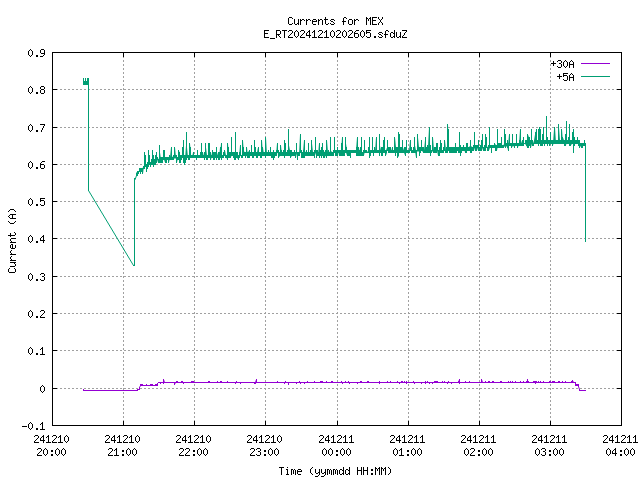Click the 241211 04:00 time tick label
Image resolution: width=640 pixels, height=480 pixels.
coord(620,446)
